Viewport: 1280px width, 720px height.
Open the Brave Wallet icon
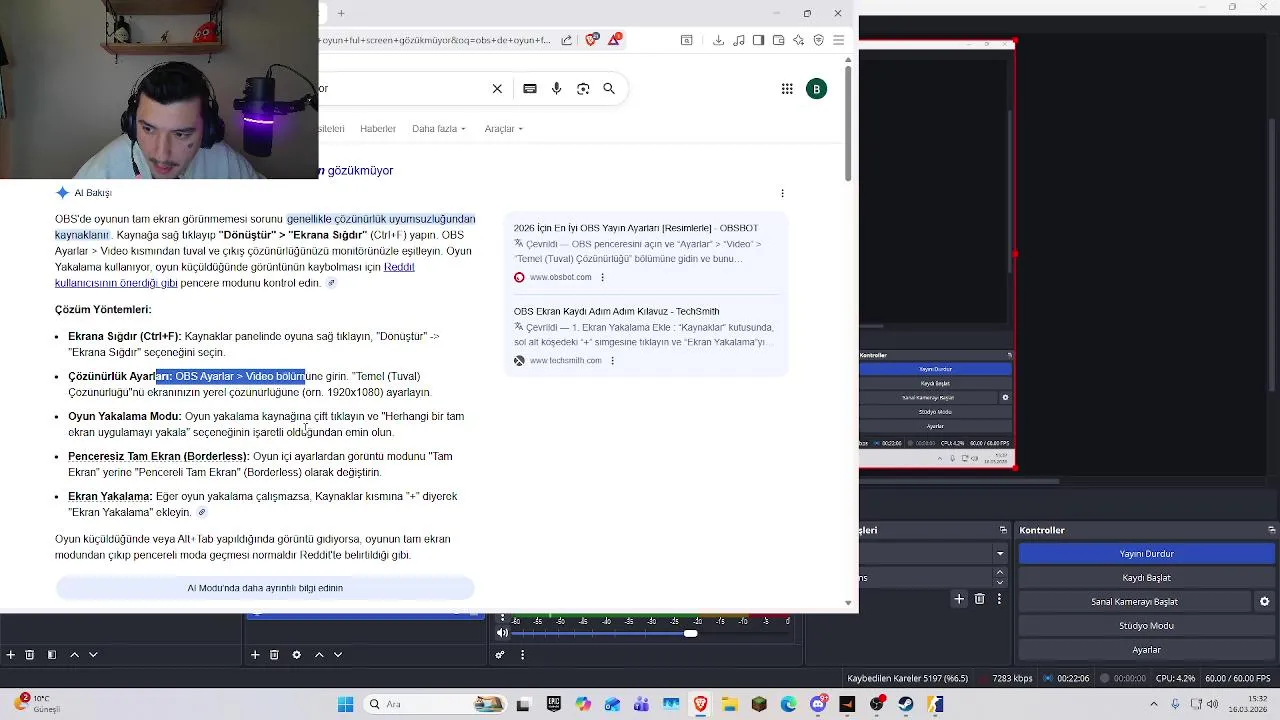pyautogui.click(x=778, y=40)
